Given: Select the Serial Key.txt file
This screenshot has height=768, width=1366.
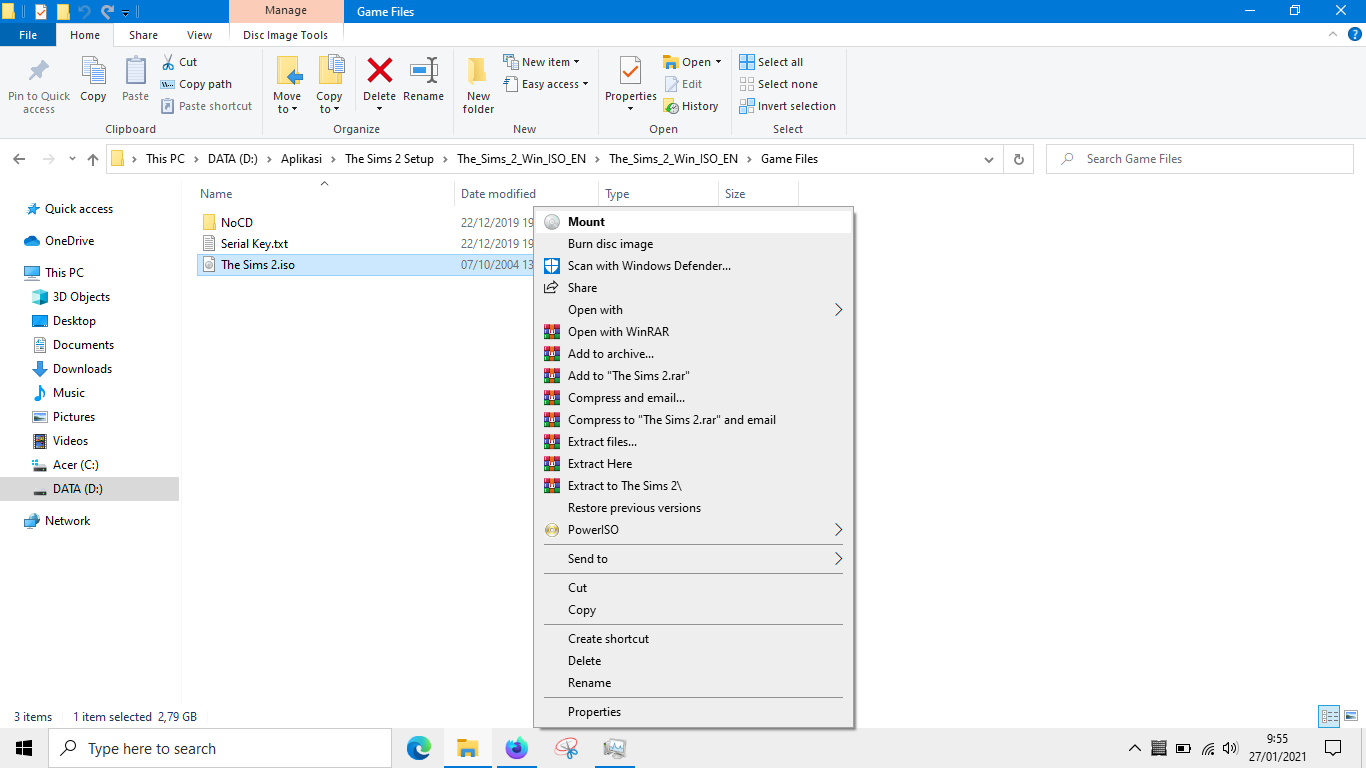Looking at the screenshot, I should coord(254,244).
